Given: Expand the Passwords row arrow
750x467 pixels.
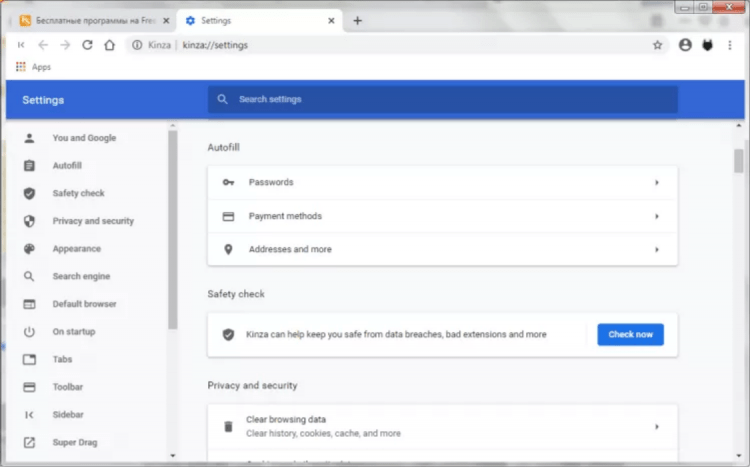Looking at the screenshot, I should coord(657,182).
